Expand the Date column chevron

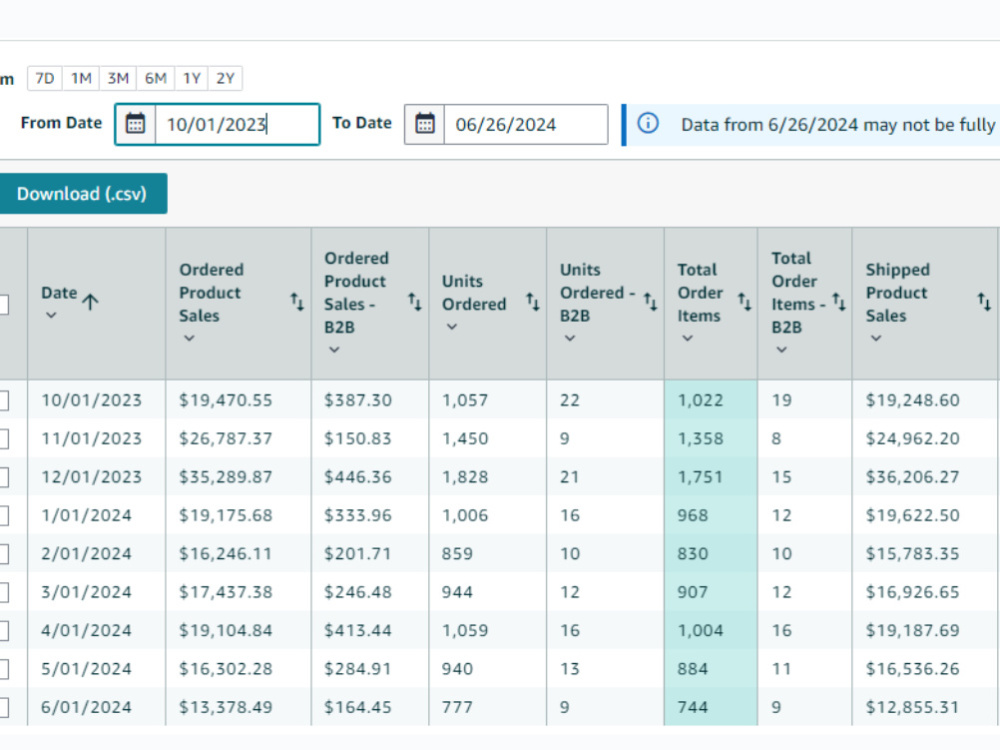(51, 315)
